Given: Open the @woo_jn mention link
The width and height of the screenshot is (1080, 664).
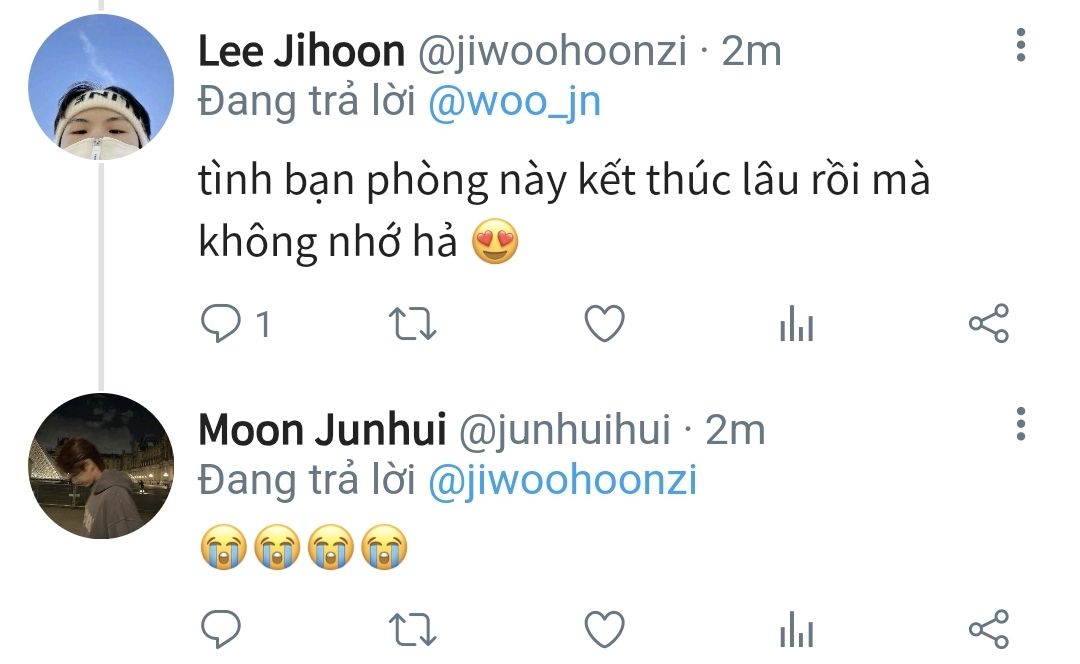Looking at the screenshot, I should point(515,102).
